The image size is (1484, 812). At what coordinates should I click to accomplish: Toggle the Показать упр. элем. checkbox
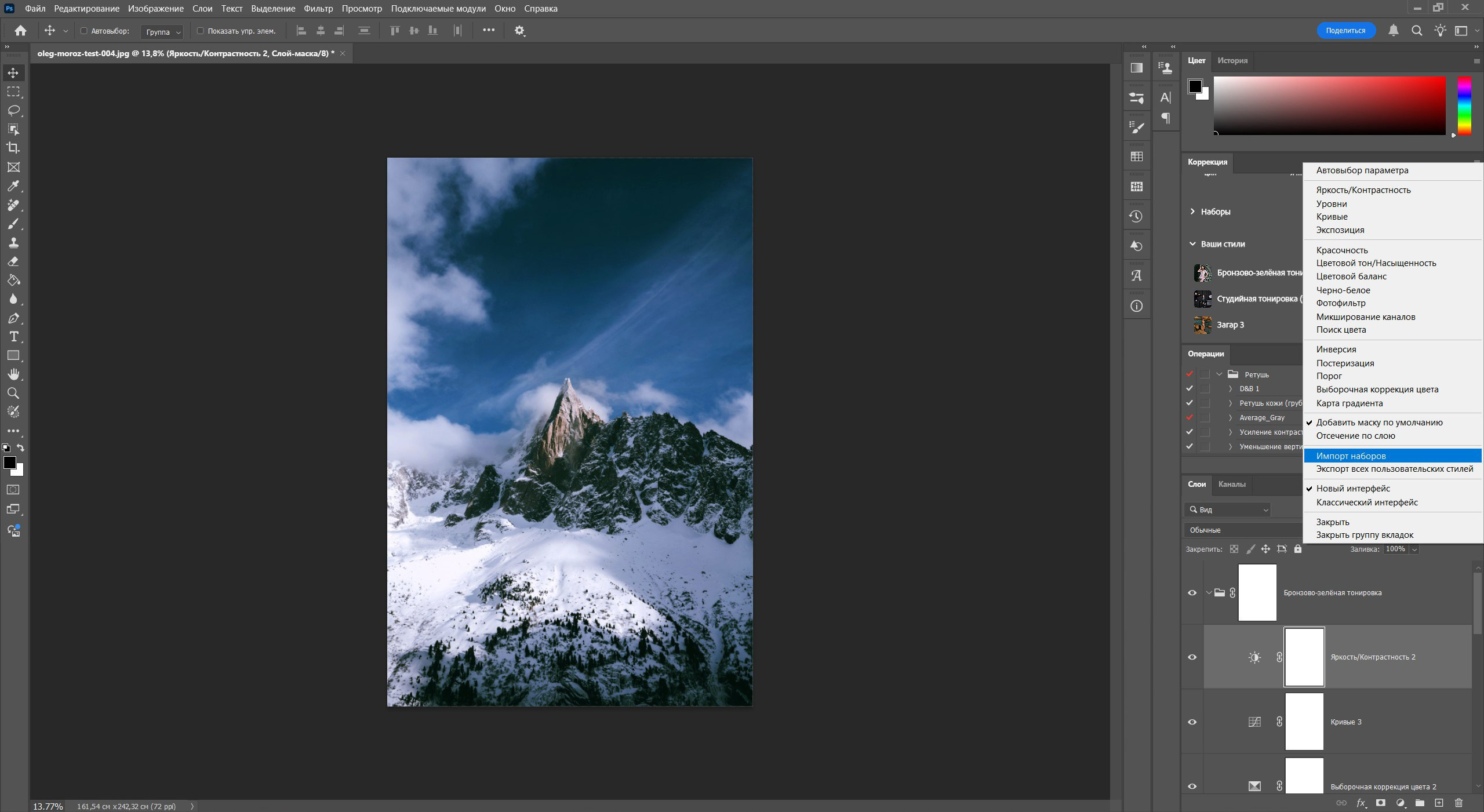[199, 31]
